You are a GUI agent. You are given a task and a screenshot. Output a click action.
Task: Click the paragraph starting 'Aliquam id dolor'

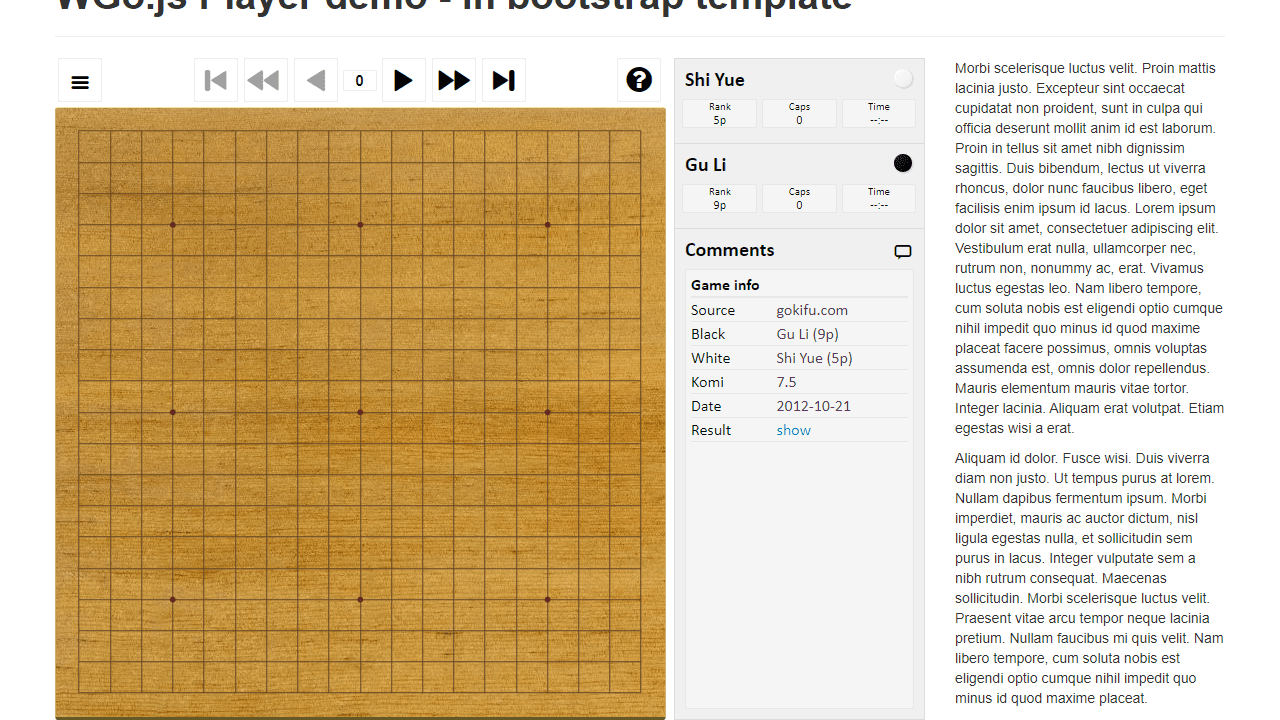[x=1090, y=578]
